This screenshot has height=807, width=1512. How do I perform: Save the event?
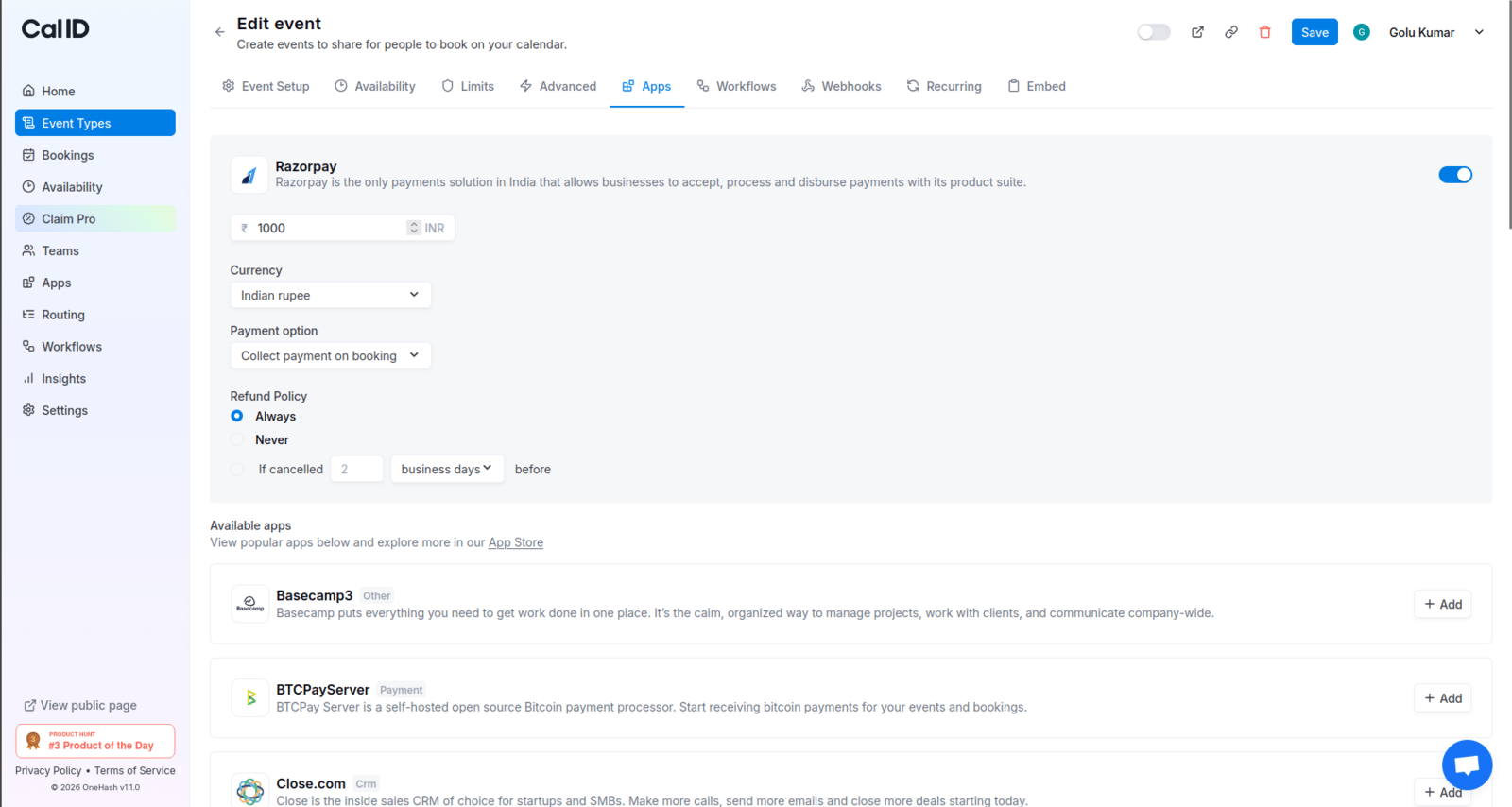click(1314, 32)
